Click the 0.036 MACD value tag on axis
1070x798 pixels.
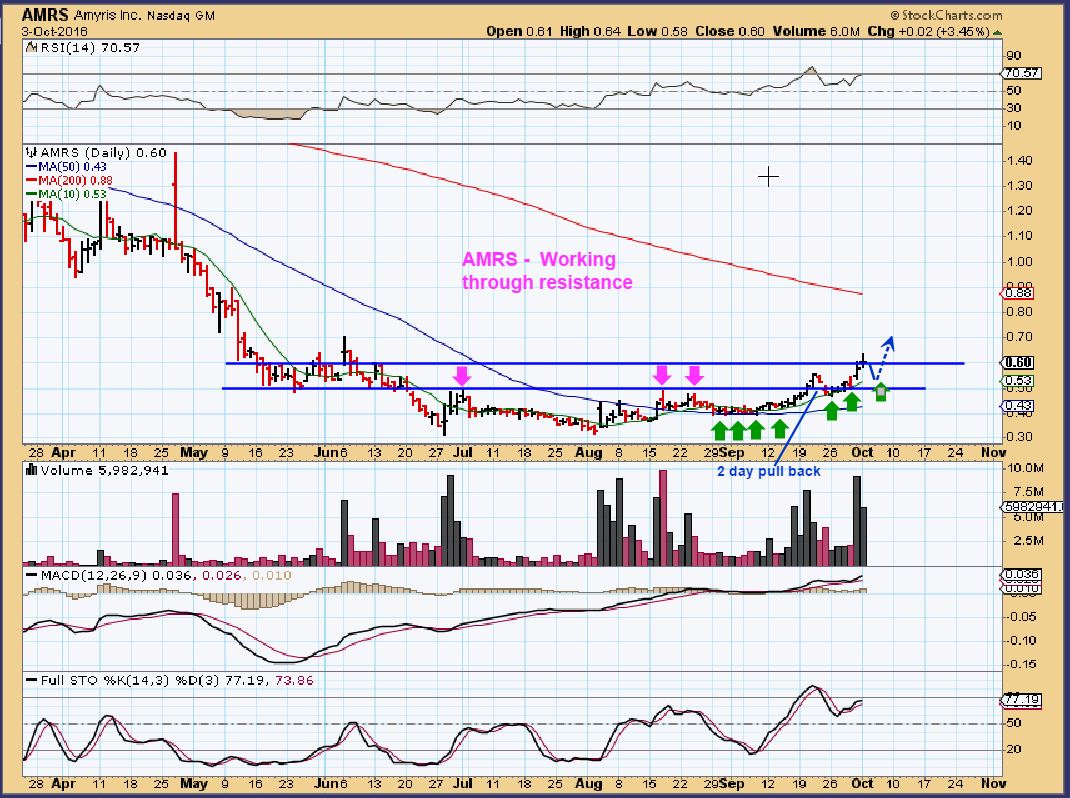point(1022,575)
